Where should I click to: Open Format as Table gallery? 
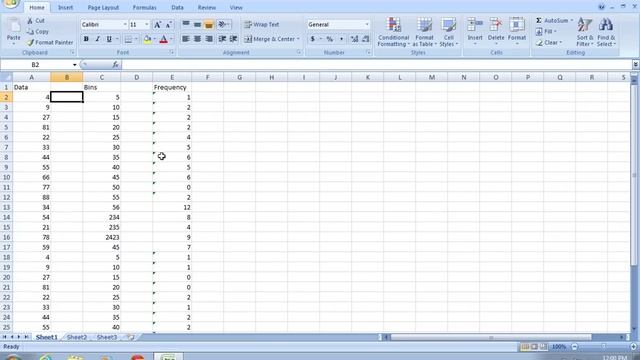[424, 32]
